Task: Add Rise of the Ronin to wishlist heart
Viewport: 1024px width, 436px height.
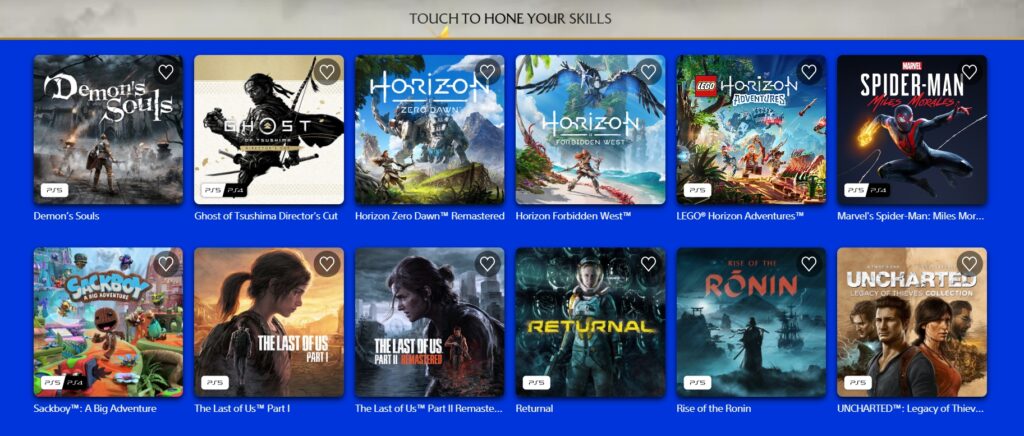Action: click(x=808, y=264)
